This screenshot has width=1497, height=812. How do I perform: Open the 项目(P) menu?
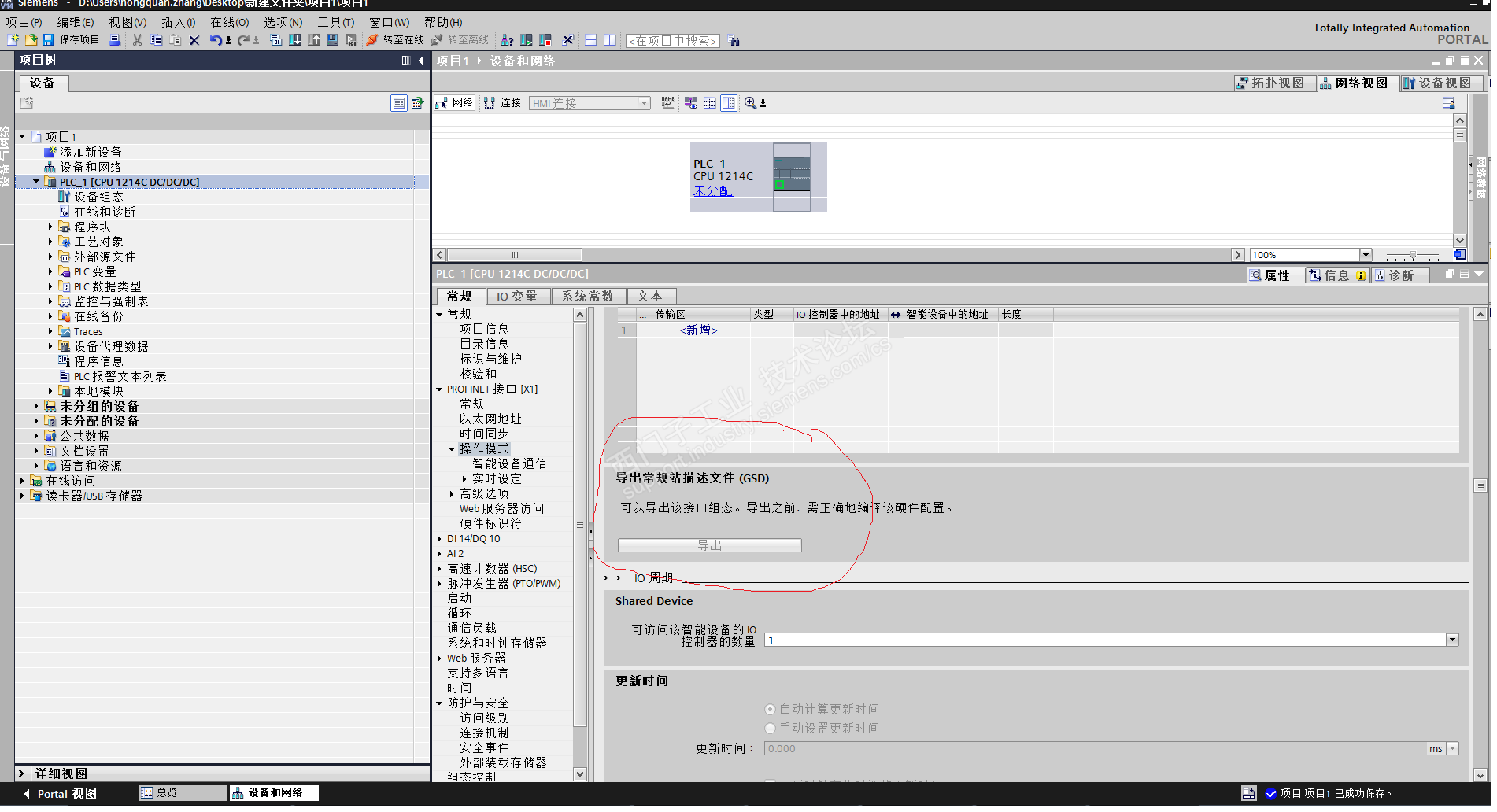tap(24, 22)
